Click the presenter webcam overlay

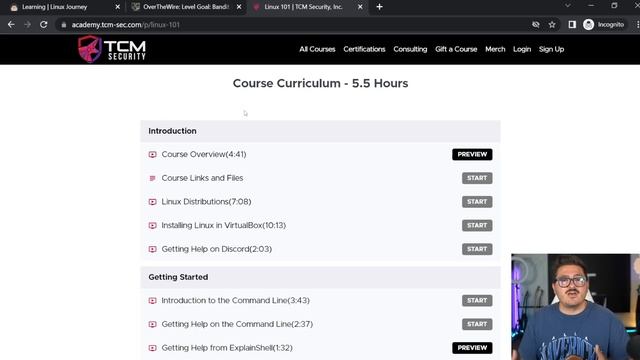pos(576,307)
